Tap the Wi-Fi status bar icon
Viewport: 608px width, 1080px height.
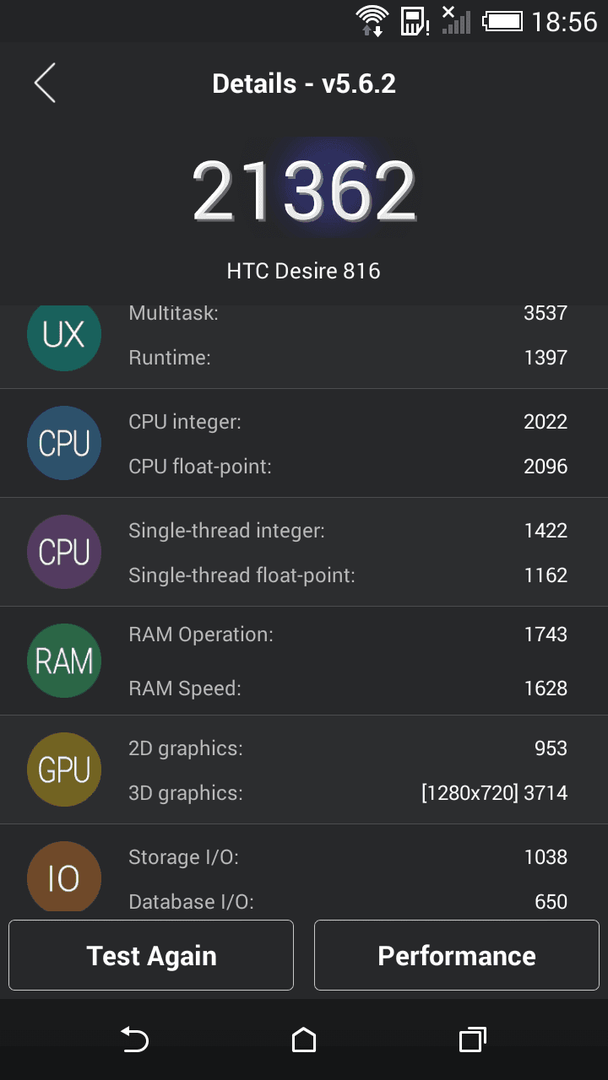372,21
